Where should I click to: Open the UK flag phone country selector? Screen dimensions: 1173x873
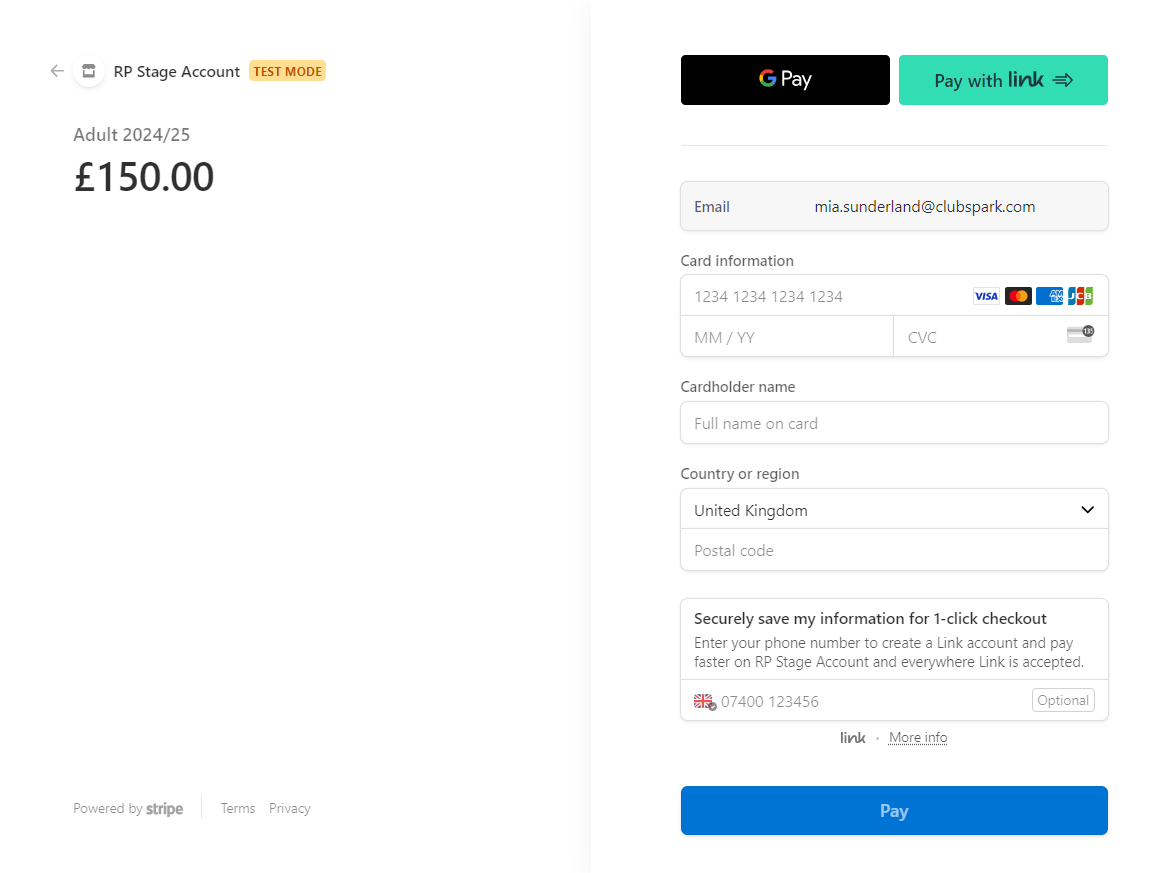705,702
